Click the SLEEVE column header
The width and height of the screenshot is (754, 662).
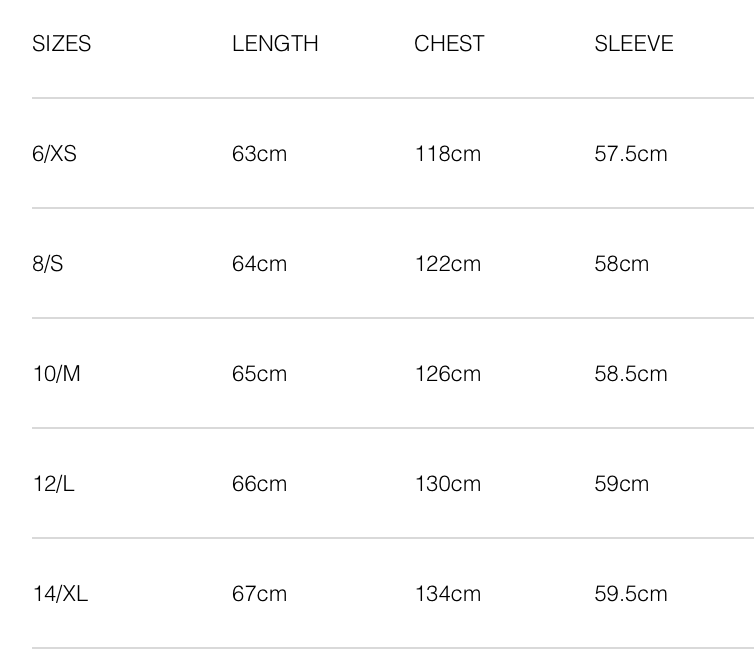(x=634, y=44)
